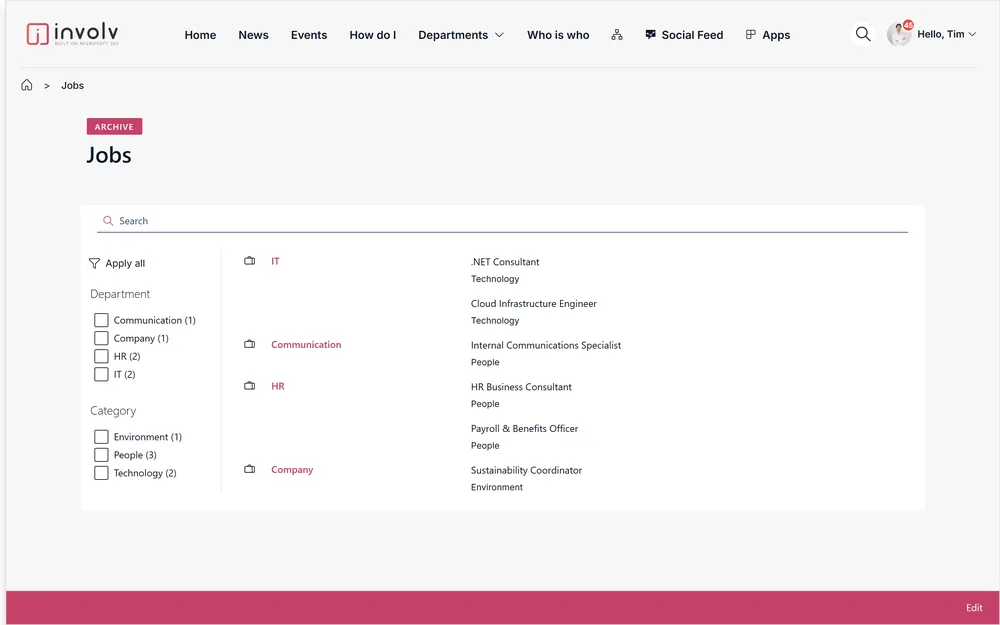Open the 45 notifications badge
Screen dimensions: 1000x625
(908, 26)
